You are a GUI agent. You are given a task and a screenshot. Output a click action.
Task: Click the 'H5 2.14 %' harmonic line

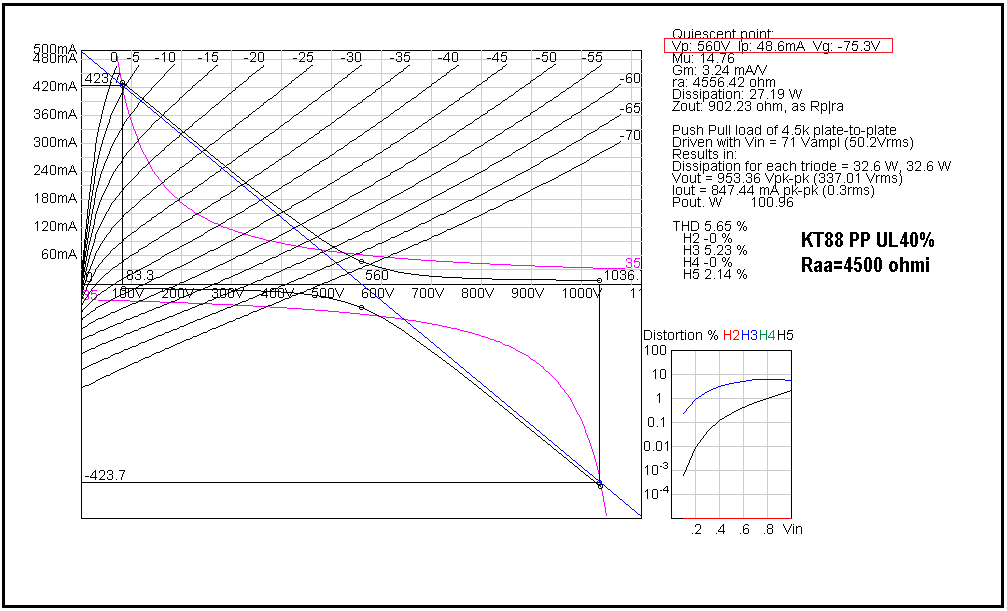[715, 274]
